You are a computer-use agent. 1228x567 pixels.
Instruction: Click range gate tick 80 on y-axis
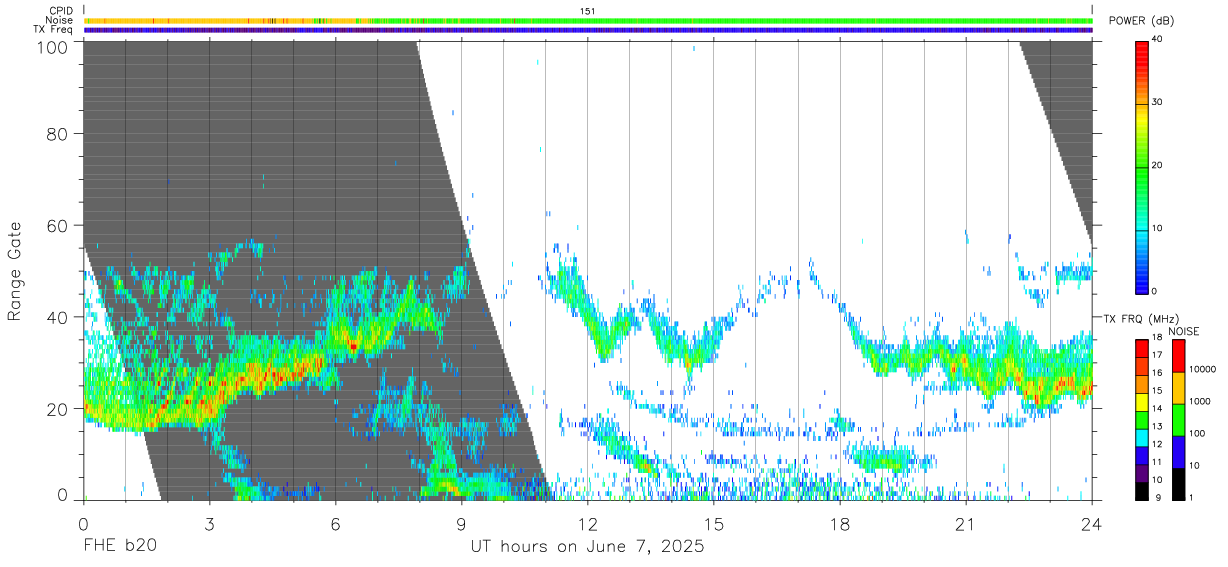57,135
